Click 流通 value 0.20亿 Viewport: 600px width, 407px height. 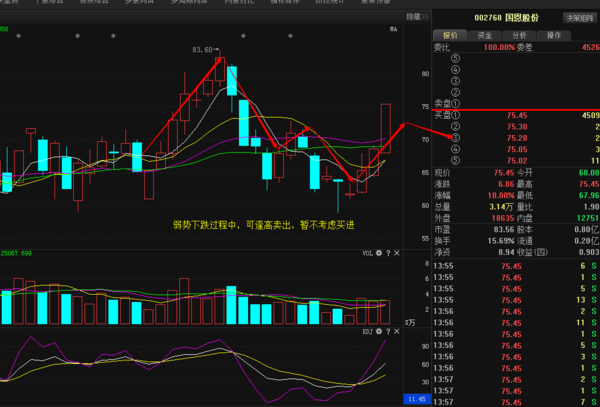587,241
